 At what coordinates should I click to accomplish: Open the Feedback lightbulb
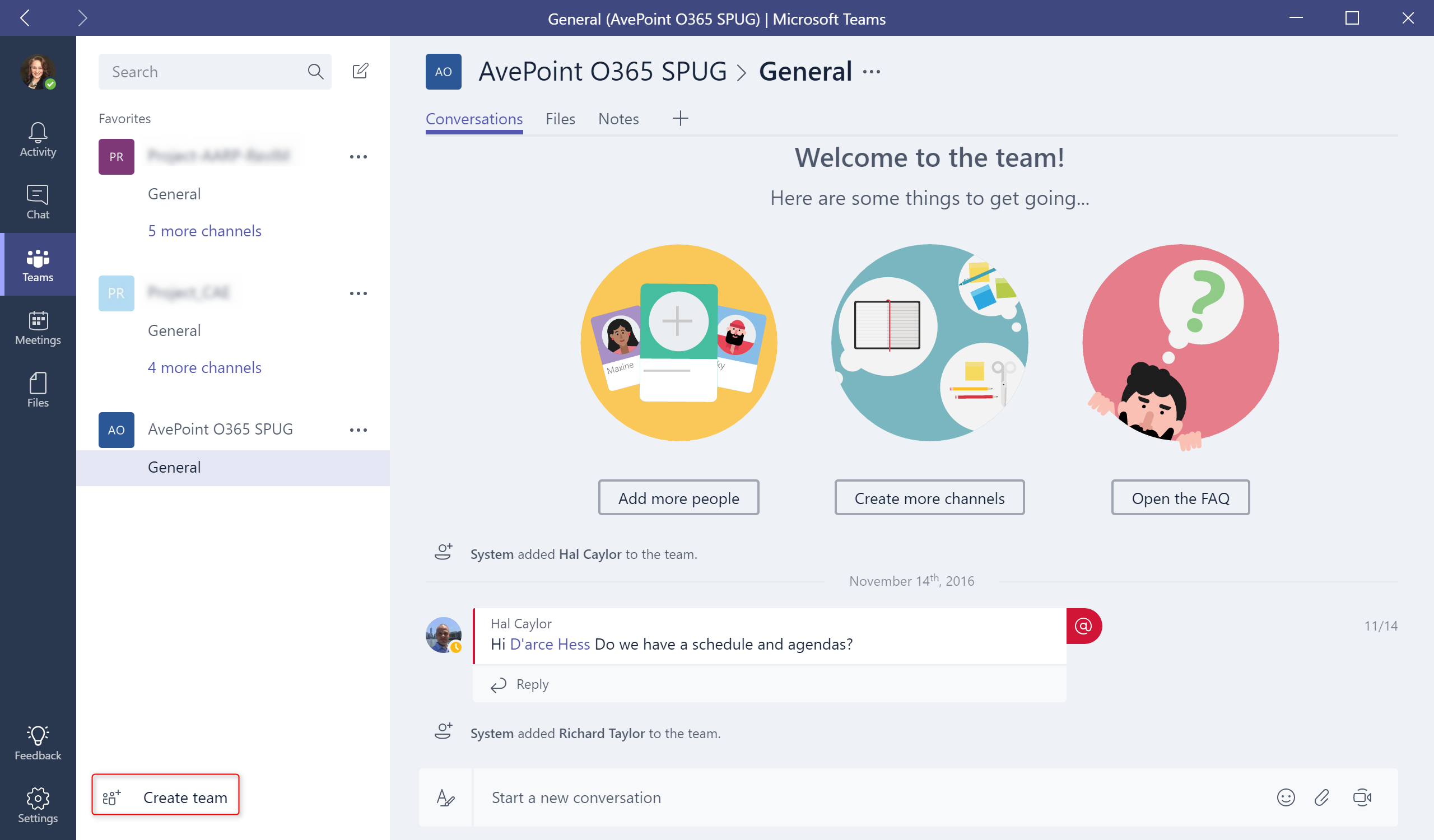38,743
